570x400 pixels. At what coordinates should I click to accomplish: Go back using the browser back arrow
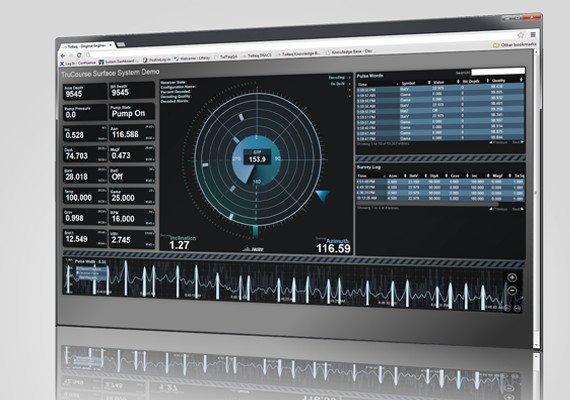coord(63,56)
